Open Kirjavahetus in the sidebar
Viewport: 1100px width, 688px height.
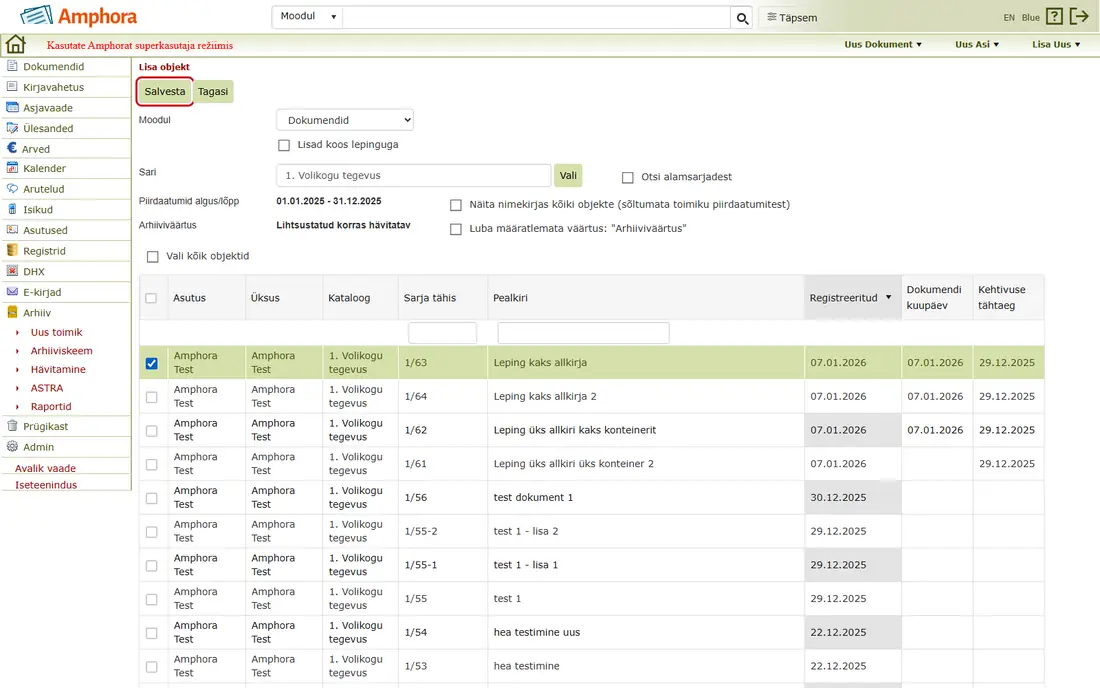[x=53, y=87]
